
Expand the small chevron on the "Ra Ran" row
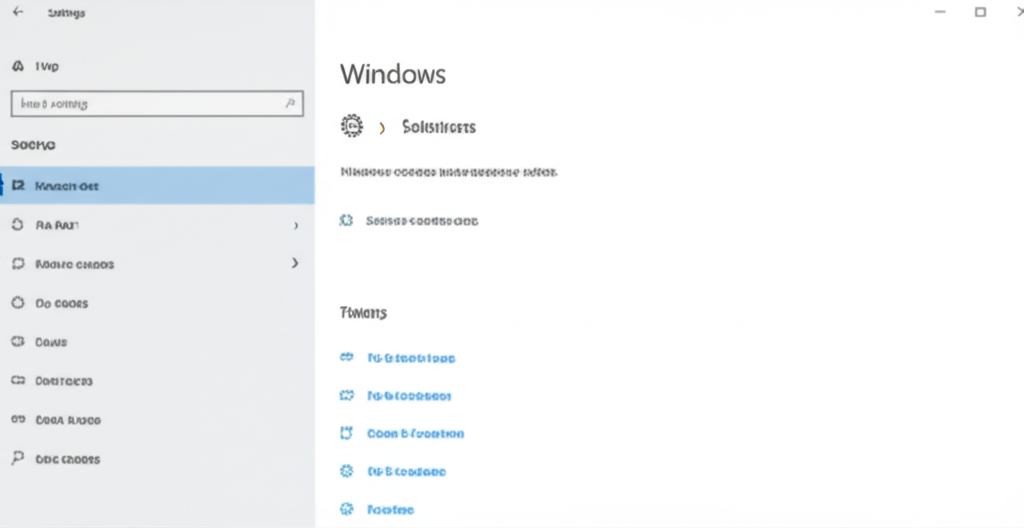click(x=296, y=225)
